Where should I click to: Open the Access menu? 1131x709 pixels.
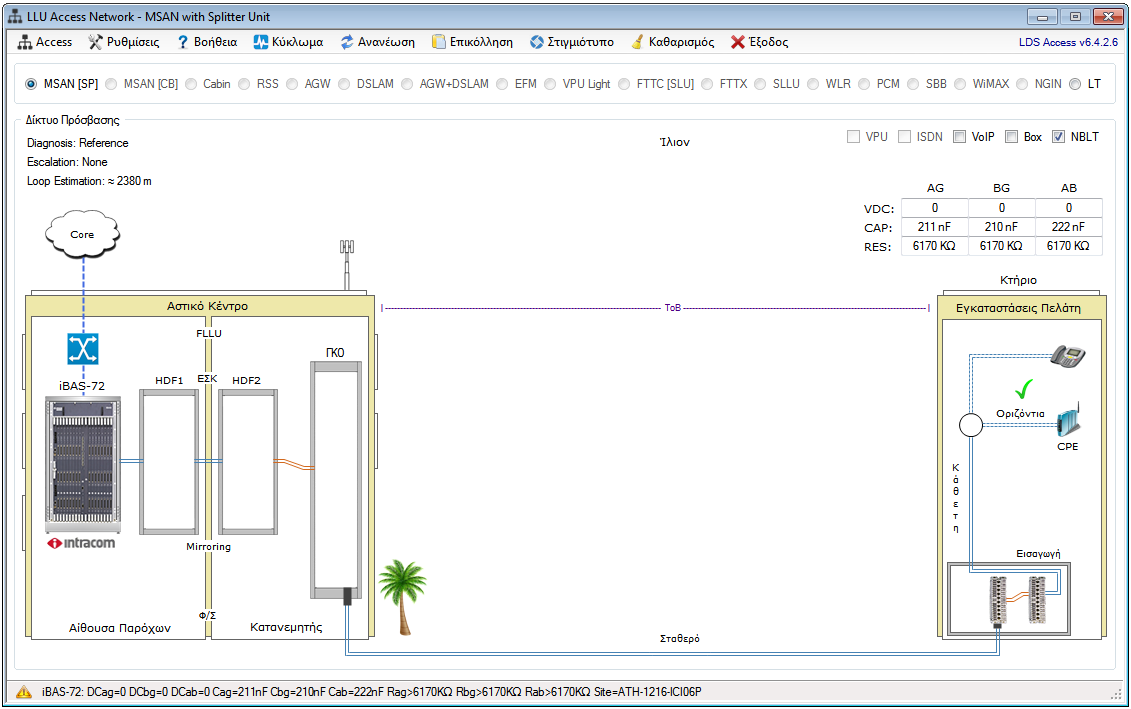click(45, 42)
